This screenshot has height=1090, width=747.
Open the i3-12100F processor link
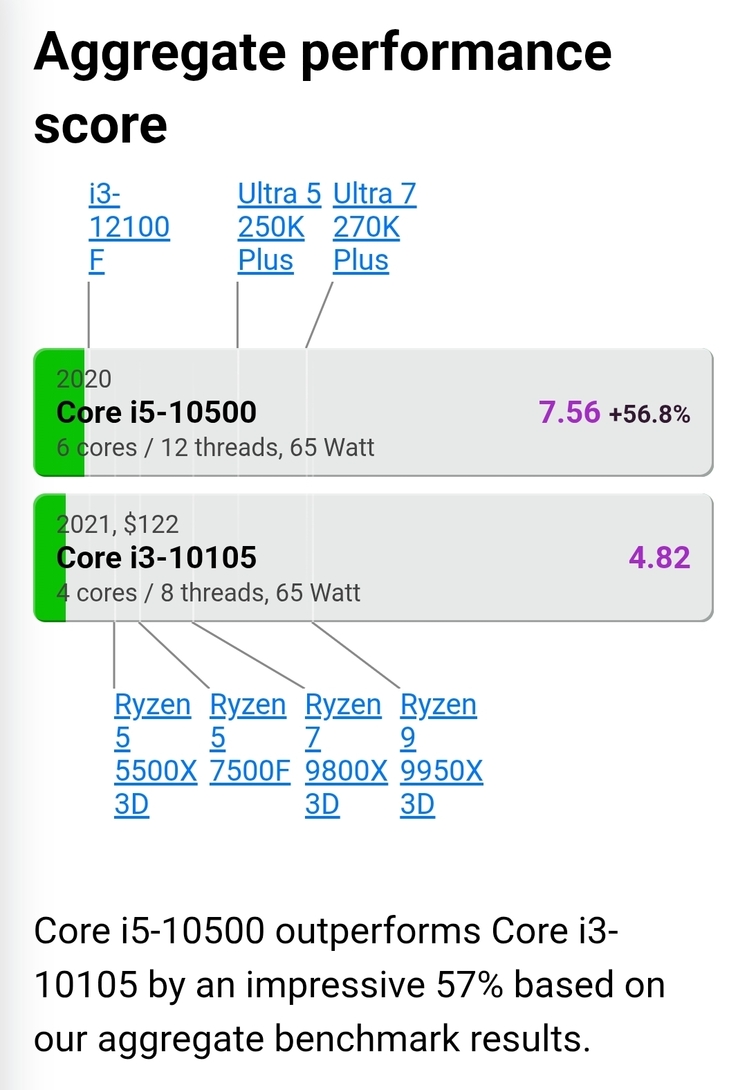[129, 227]
